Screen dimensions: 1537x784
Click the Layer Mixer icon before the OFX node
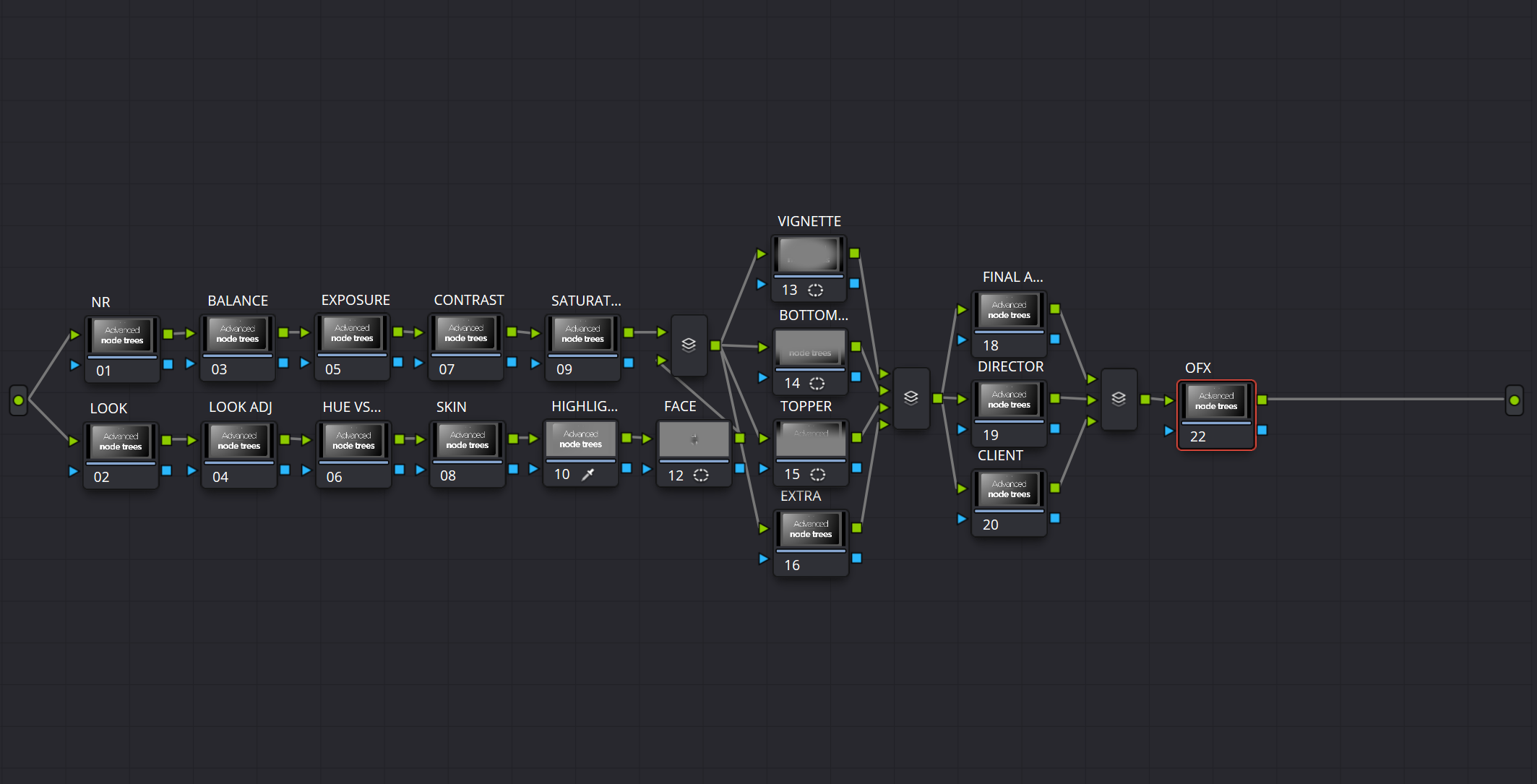[x=1119, y=398]
